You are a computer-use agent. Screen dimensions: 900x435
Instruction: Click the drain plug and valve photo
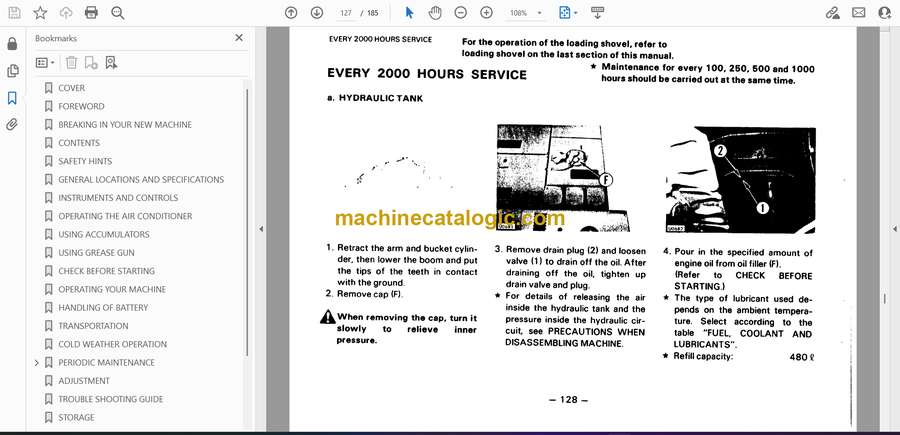[x=740, y=180]
